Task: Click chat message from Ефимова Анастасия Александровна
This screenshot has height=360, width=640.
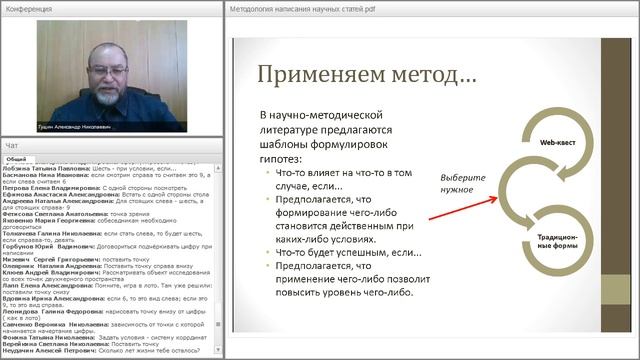Action: (x=106, y=195)
